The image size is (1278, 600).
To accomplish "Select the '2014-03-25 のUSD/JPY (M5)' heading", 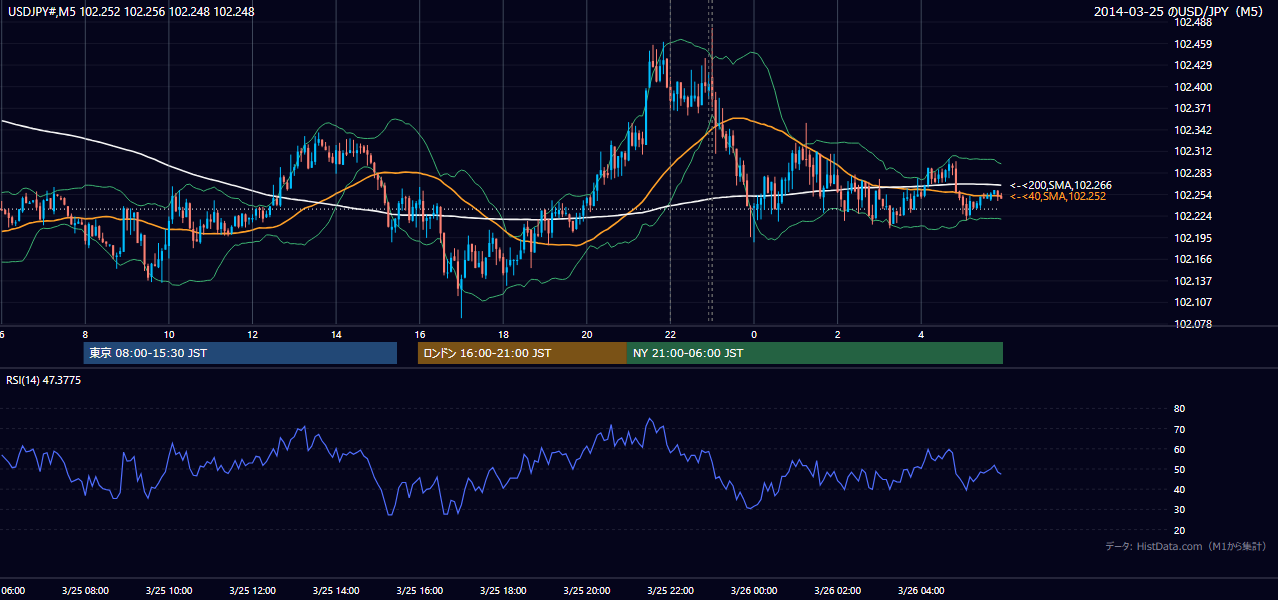I will [x=1180, y=12].
